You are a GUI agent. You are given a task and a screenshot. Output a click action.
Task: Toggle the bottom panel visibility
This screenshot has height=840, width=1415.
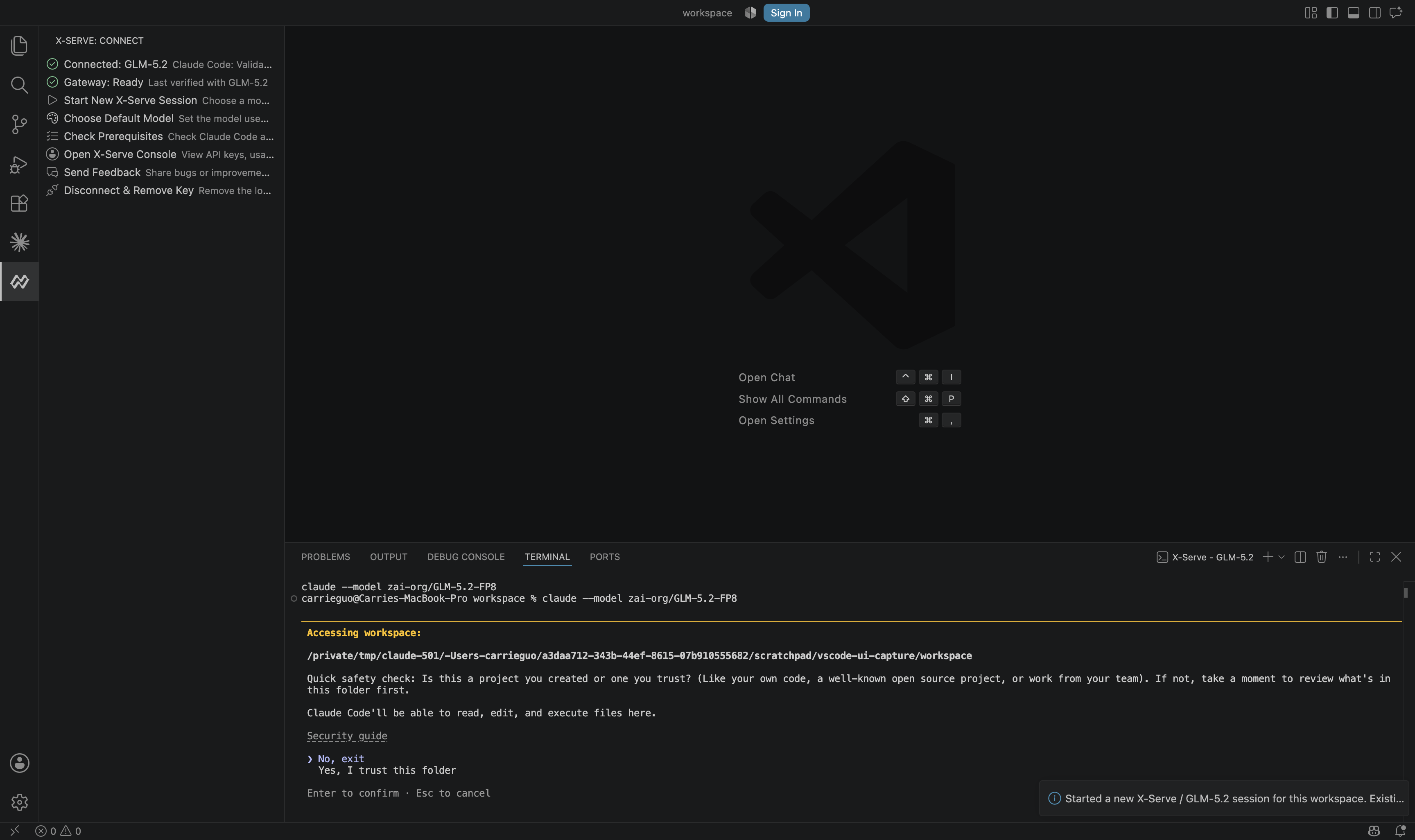(x=1353, y=12)
